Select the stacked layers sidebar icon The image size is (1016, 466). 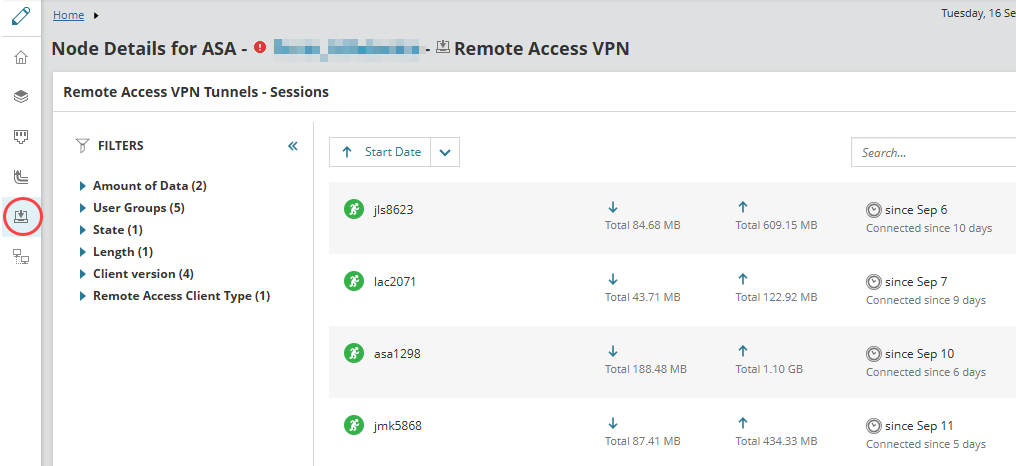(20, 96)
